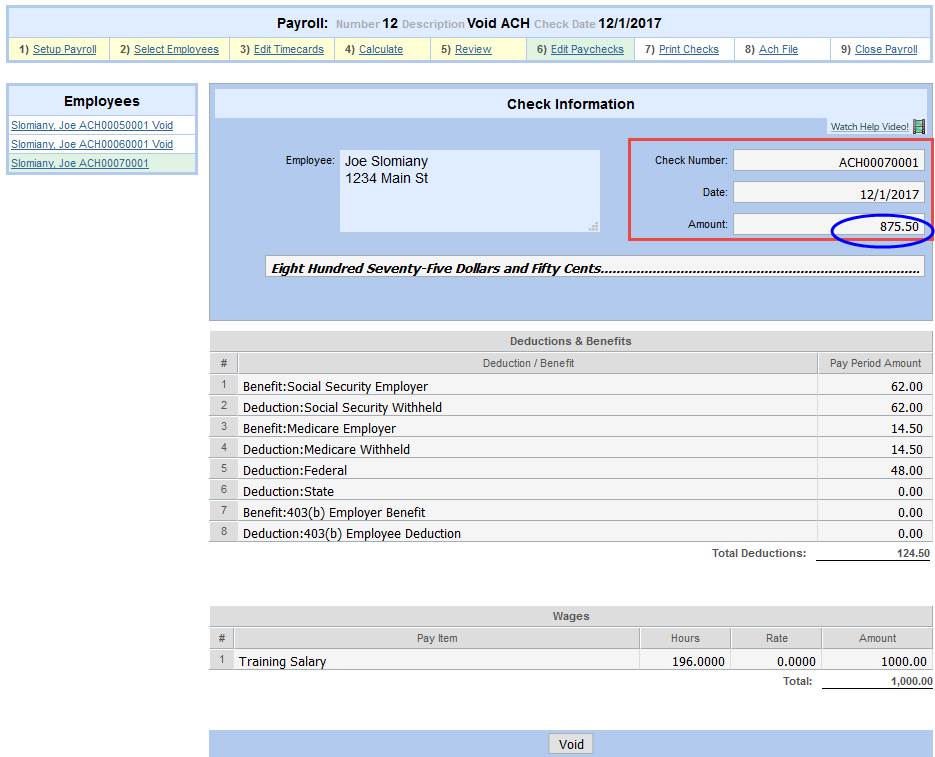Click the check Amount field
The image size is (935, 757).
coord(829,225)
